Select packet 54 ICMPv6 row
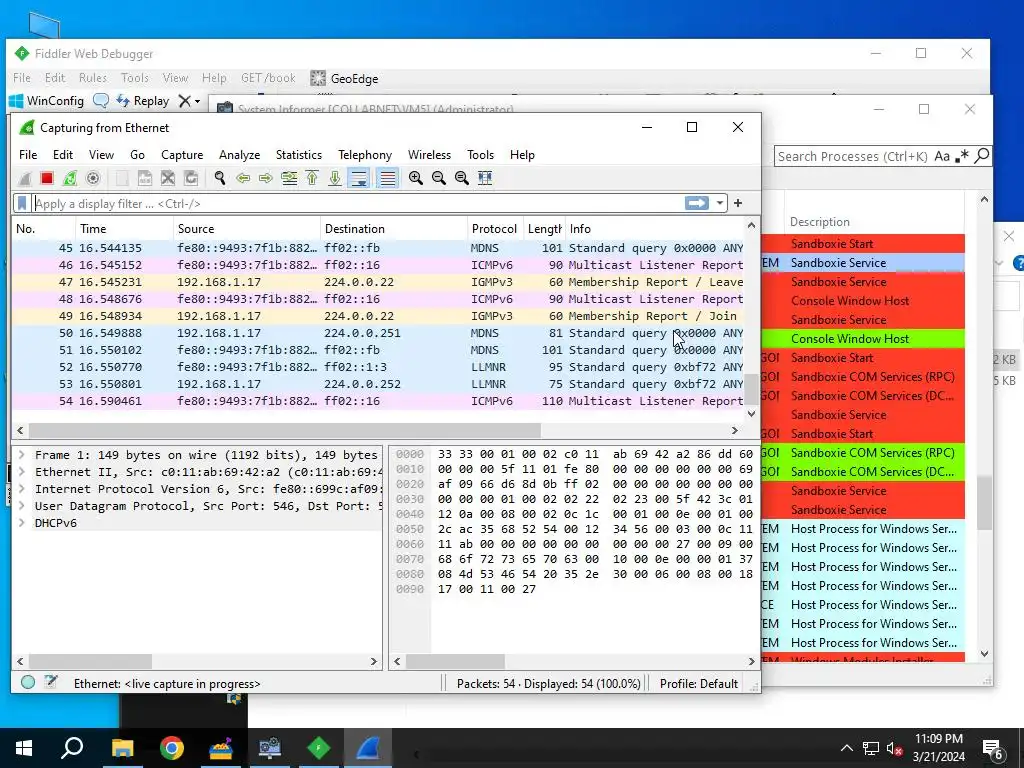1024x768 pixels. pos(378,401)
